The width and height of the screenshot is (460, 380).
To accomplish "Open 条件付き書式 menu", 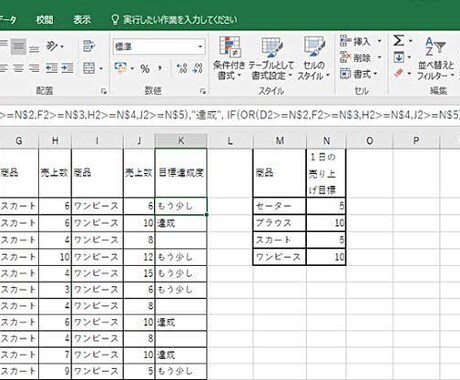I will 229,58.
